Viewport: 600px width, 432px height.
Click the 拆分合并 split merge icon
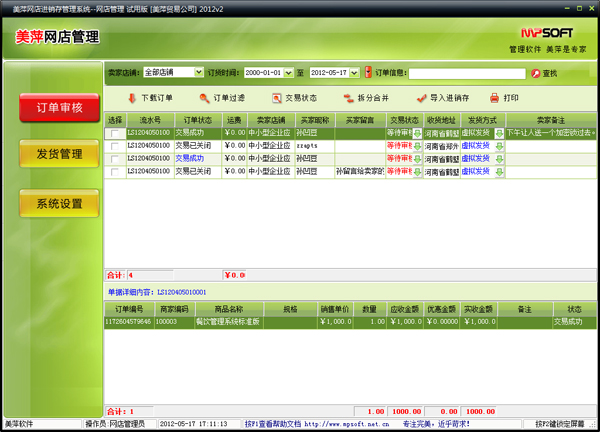[x=348, y=98]
